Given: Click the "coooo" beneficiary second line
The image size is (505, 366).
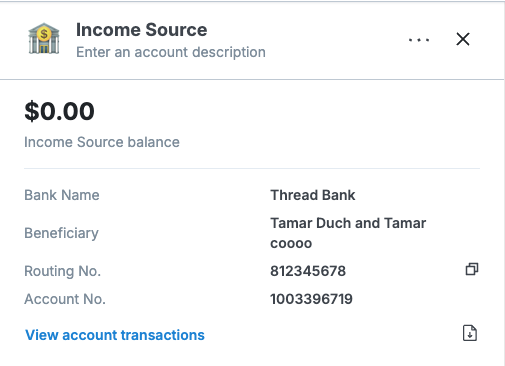Looking at the screenshot, I should [x=291, y=244].
